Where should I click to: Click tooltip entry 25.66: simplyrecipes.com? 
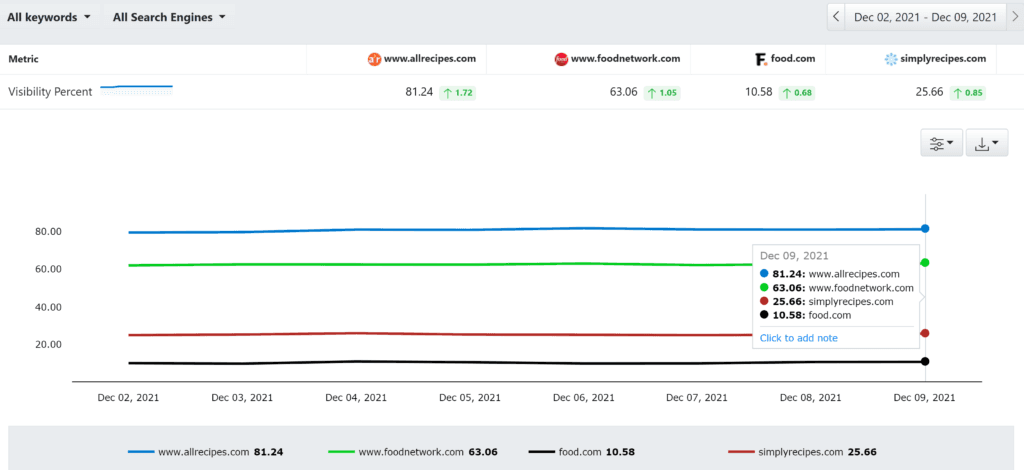827,301
